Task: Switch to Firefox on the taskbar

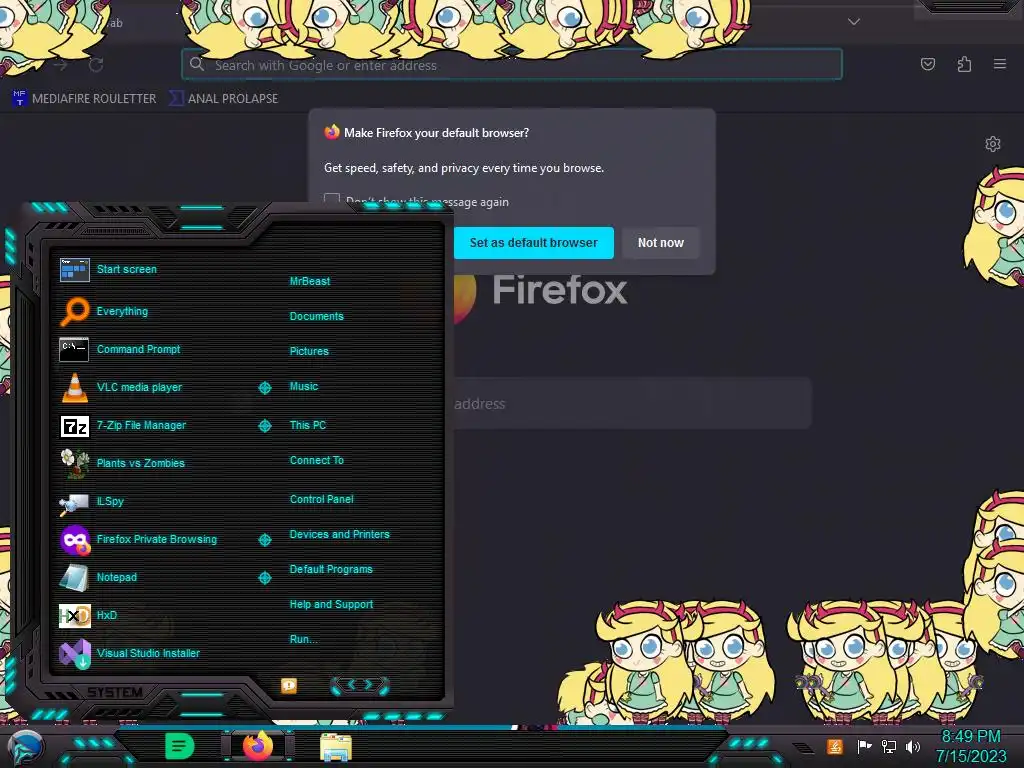Action: (x=258, y=746)
